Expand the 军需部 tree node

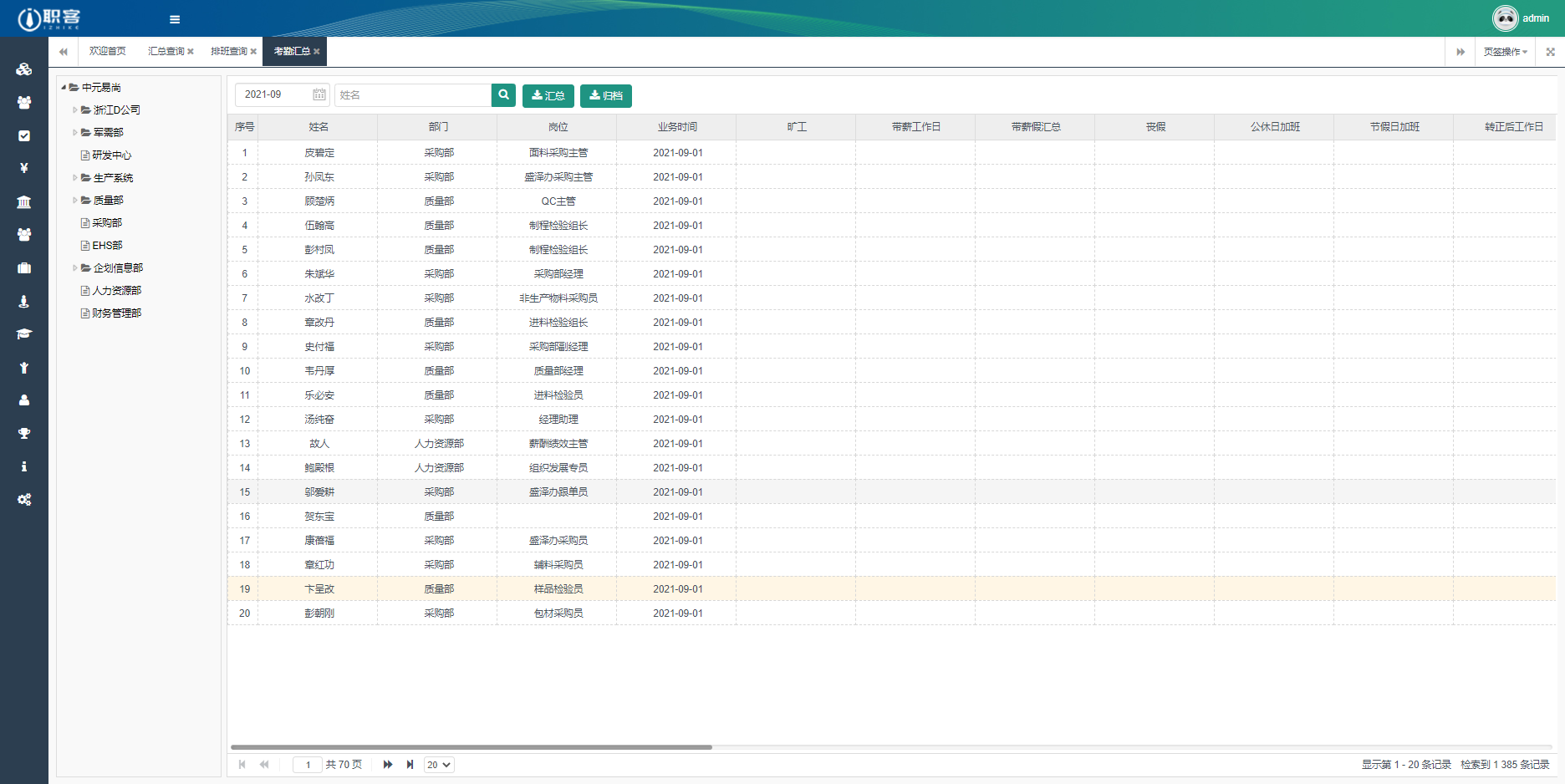click(x=75, y=132)
